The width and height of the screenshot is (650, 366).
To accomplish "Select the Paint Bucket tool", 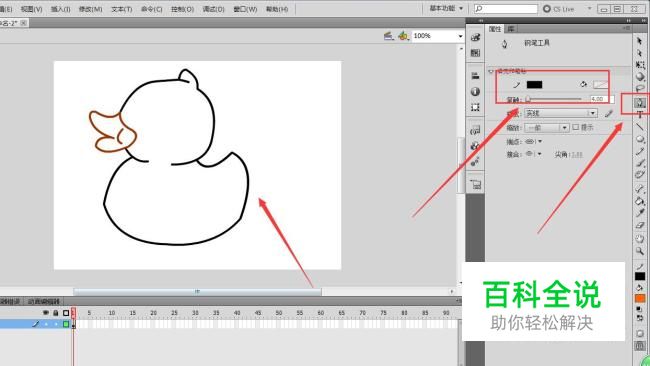I will tap(640, 201).
